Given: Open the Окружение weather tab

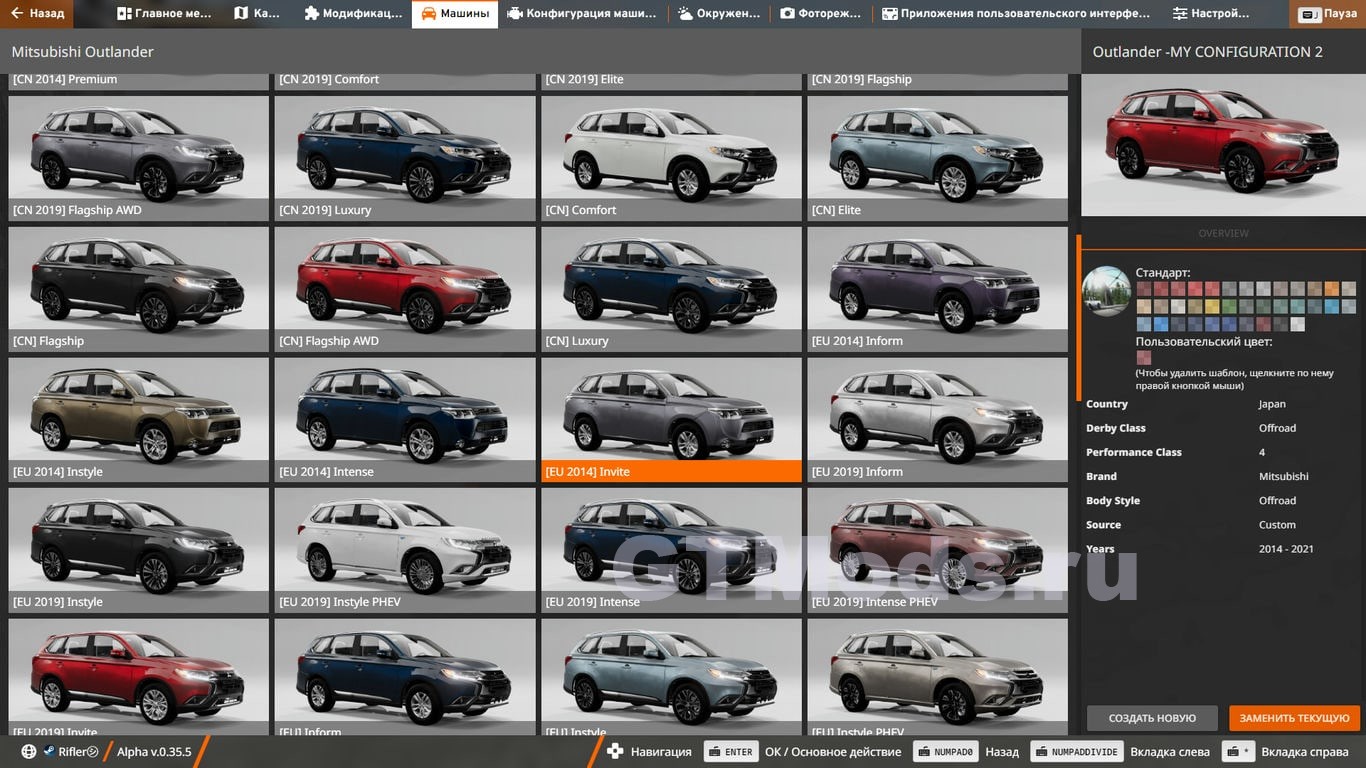Looking at the screenshot, I should [x=717, y=14].
